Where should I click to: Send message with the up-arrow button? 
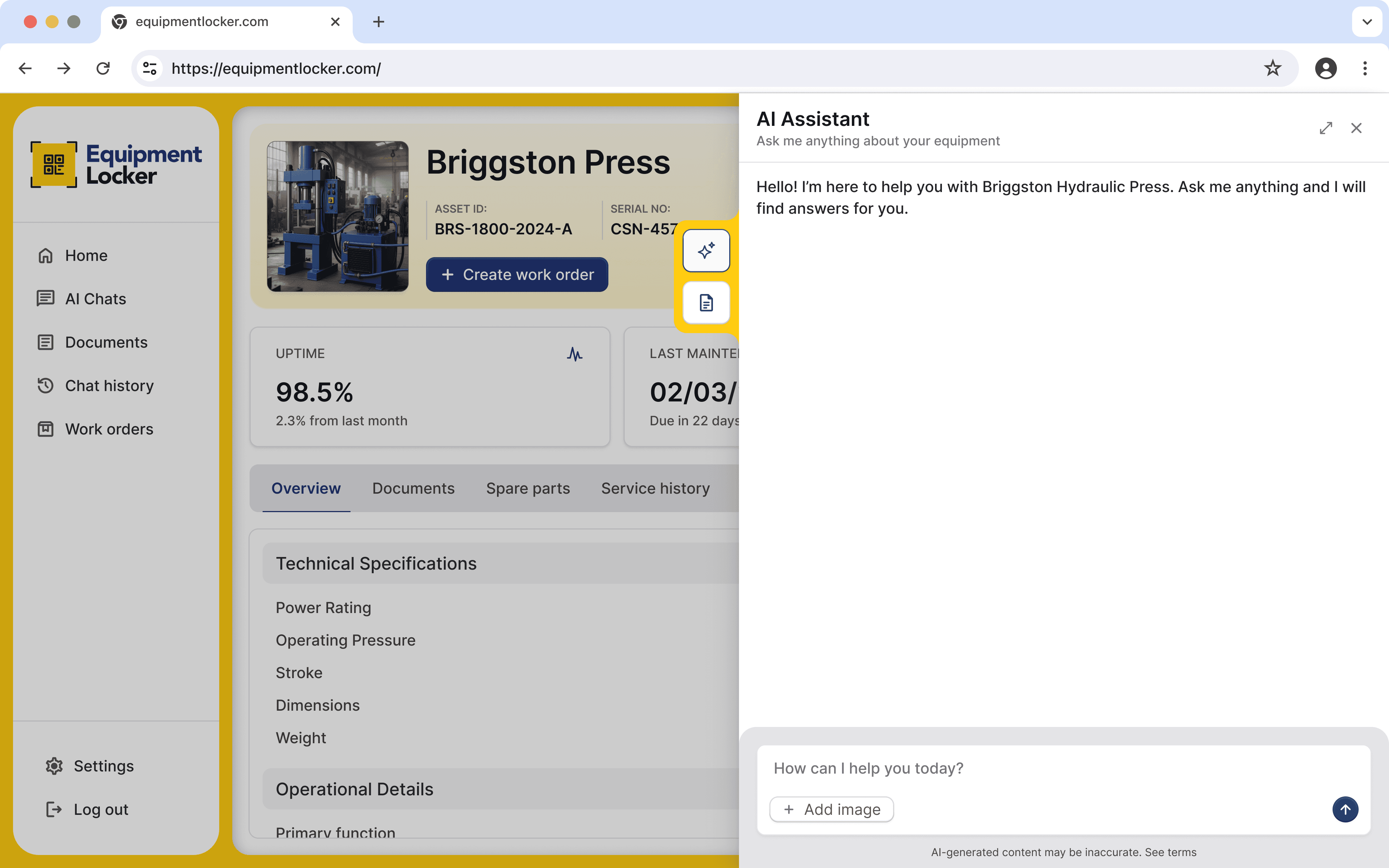coord(1345,809)
